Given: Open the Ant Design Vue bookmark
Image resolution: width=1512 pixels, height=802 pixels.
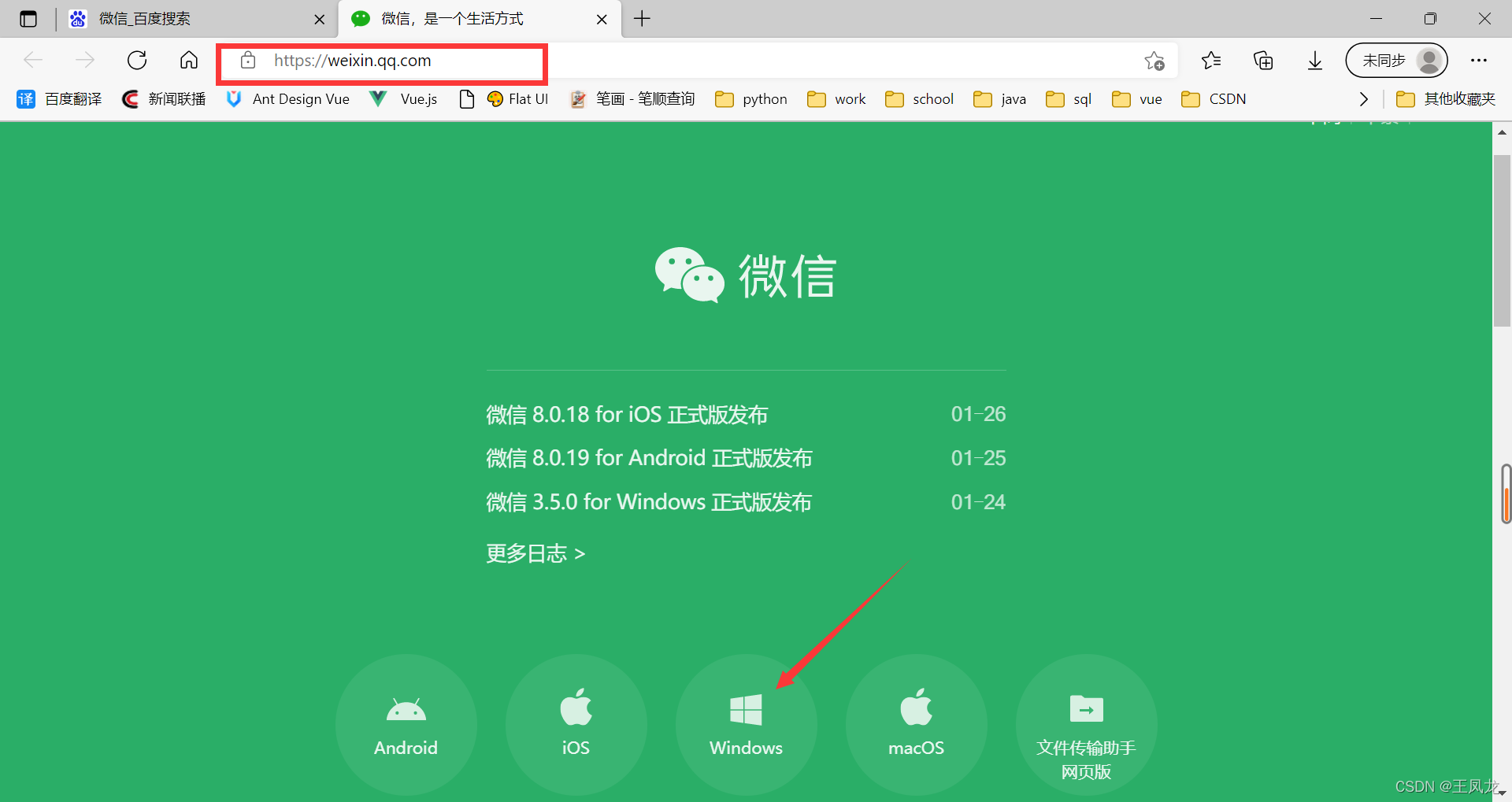Looking at the screenshot, I should (288, 99).
